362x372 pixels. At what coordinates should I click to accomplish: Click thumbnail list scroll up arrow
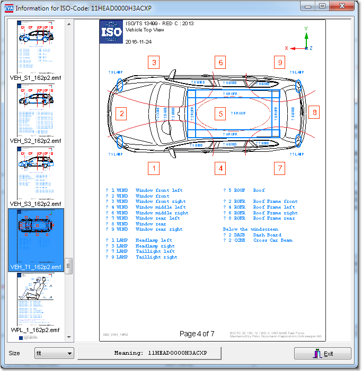(69, 24)
